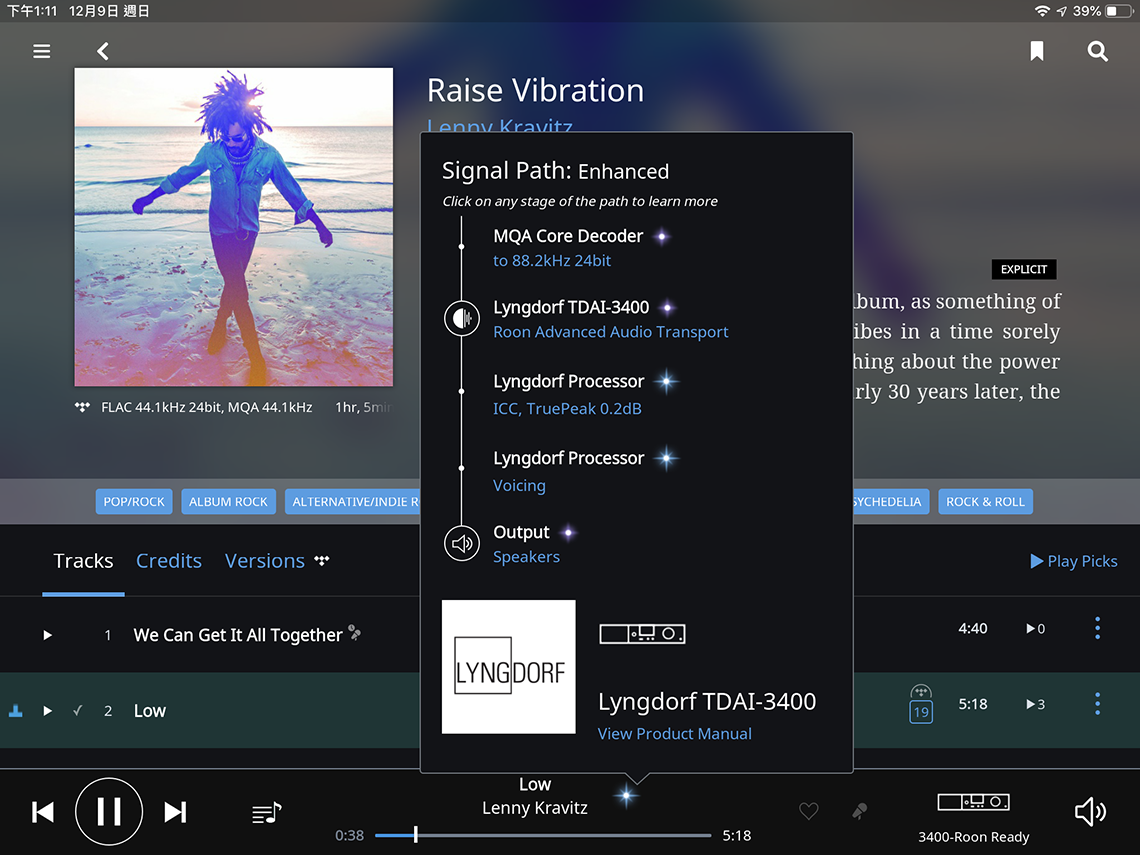This screenshot has height=855, width=1140.
Task: Click play count 0 on track 1
Action: 1035,629
